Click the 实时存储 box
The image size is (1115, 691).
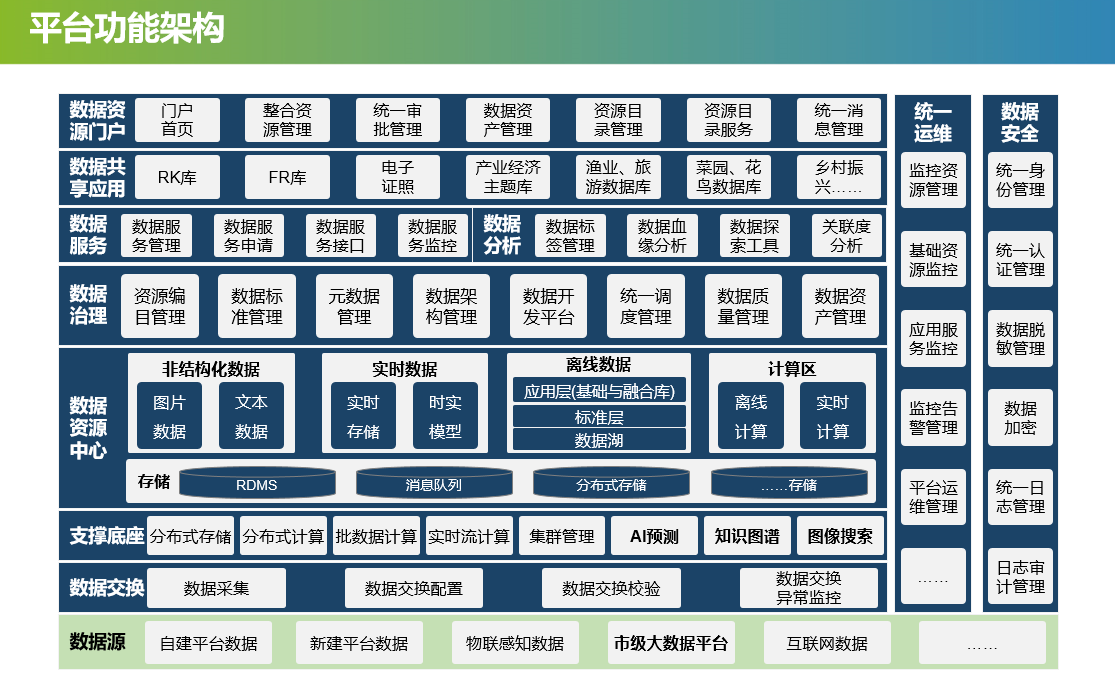(x=363, y=416)
